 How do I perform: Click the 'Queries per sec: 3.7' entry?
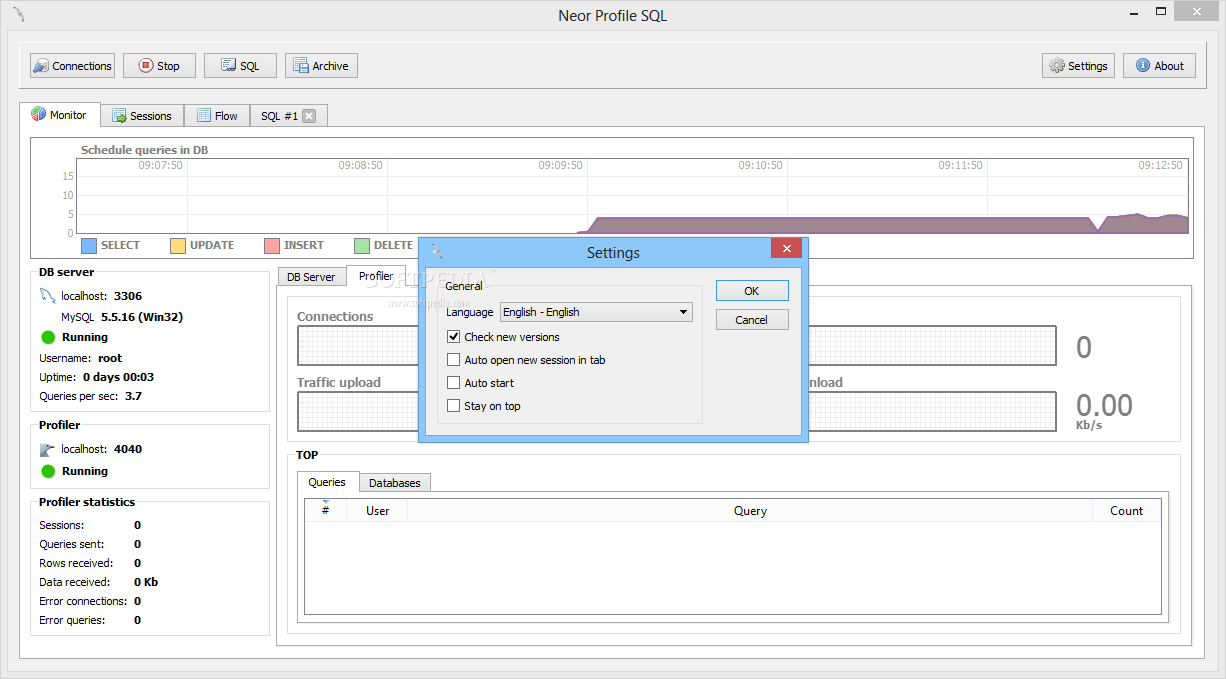click(x=90, y=396)
